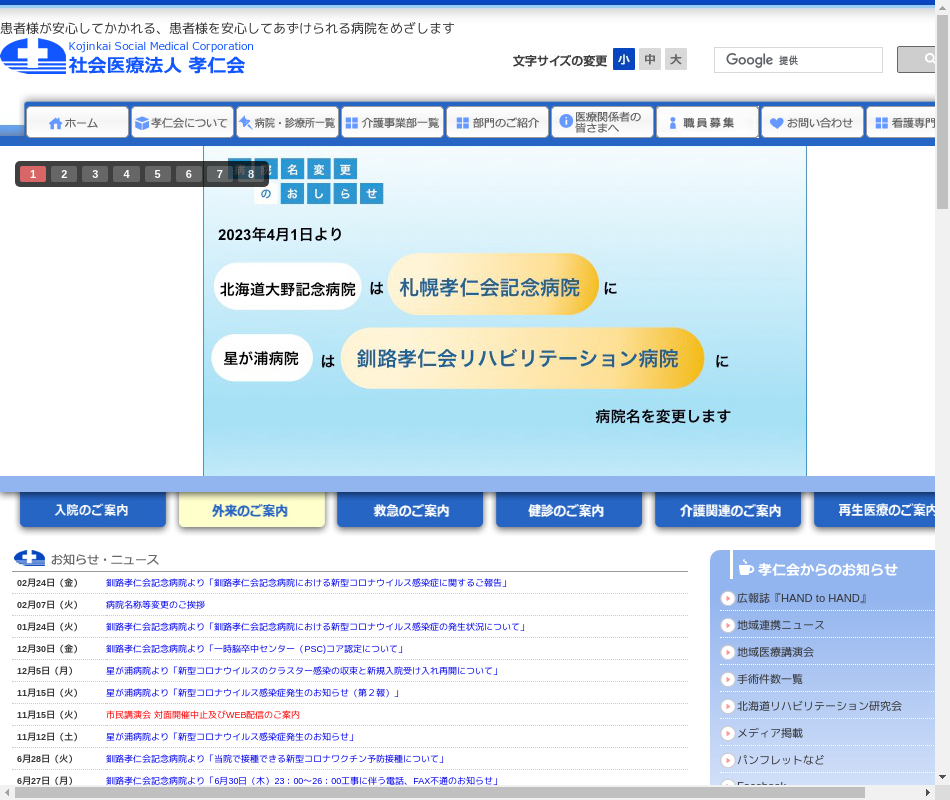Image resolution: width=950 pixels, height=800 pixels.
Task: Expand 手術件数一覧 sidebar item
Action: 727,679
